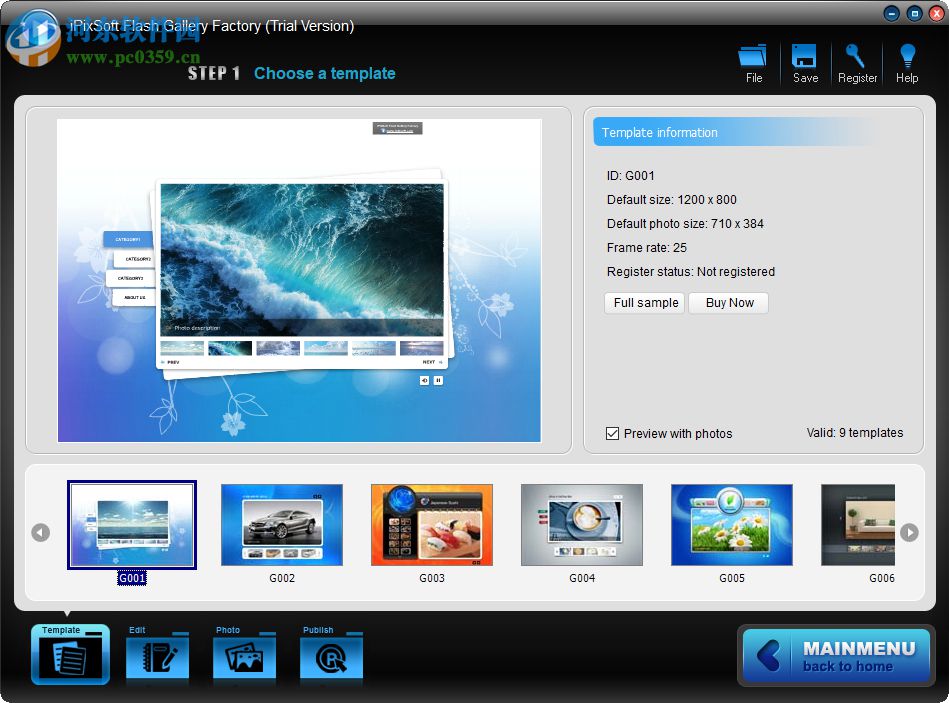Select the Template step icon
The height and width of the screenshot is (703, 949).
click(69, 654)
